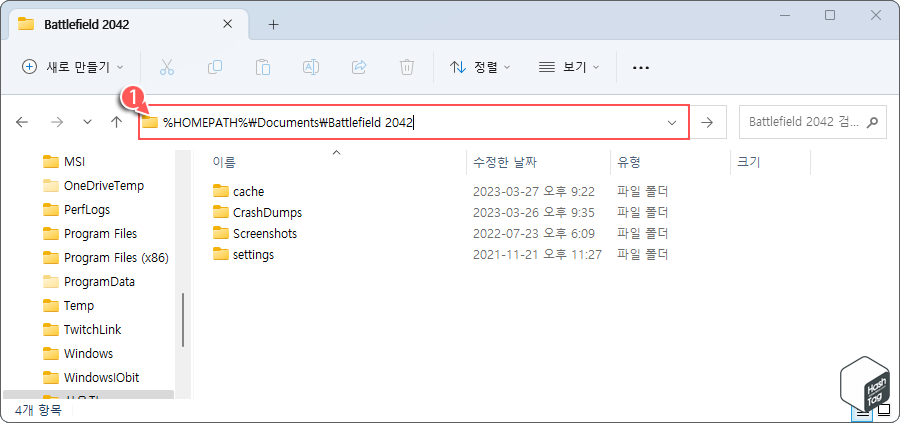900x423 pixels.
Task: Click the Share icon in toolbar
Action: click(x=359, y=67)
